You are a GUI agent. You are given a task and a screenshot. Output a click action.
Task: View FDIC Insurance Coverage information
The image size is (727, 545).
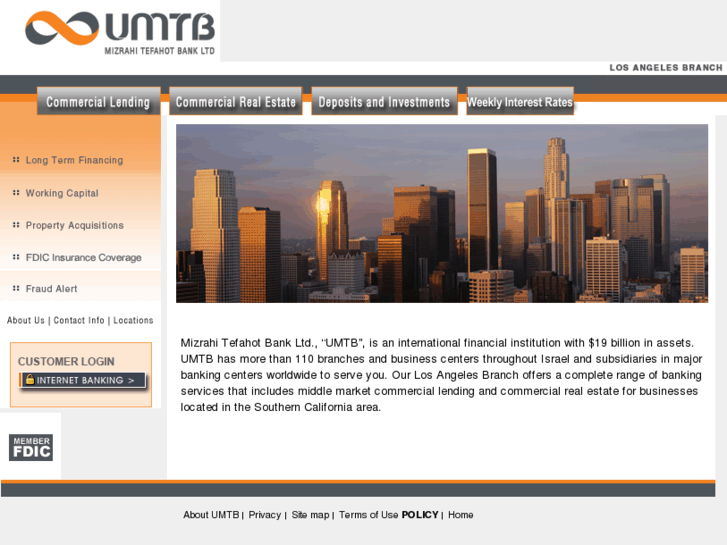pyautogui.click(x=83, y=257)
